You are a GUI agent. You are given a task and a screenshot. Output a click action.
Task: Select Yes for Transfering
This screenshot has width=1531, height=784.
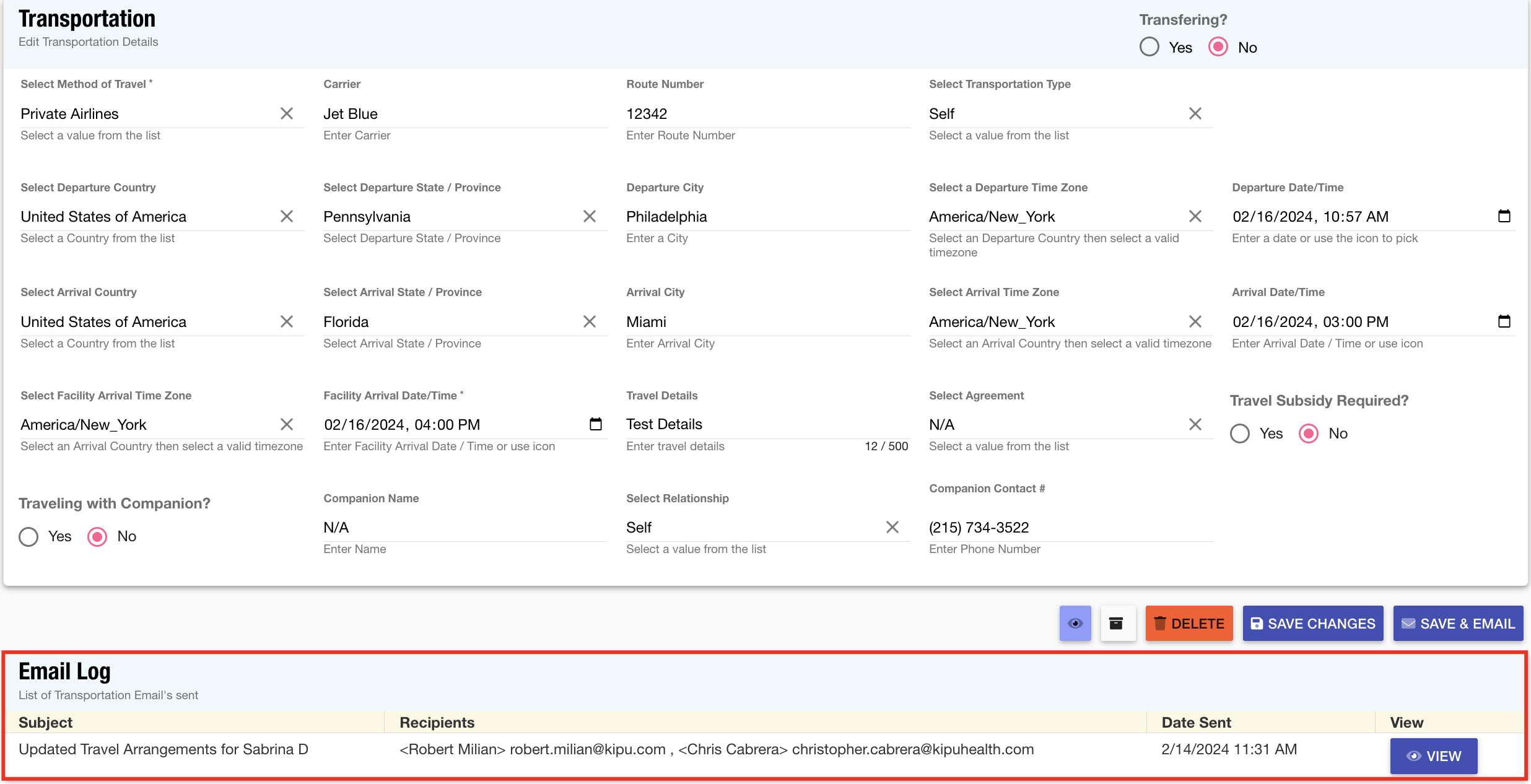1149,46
